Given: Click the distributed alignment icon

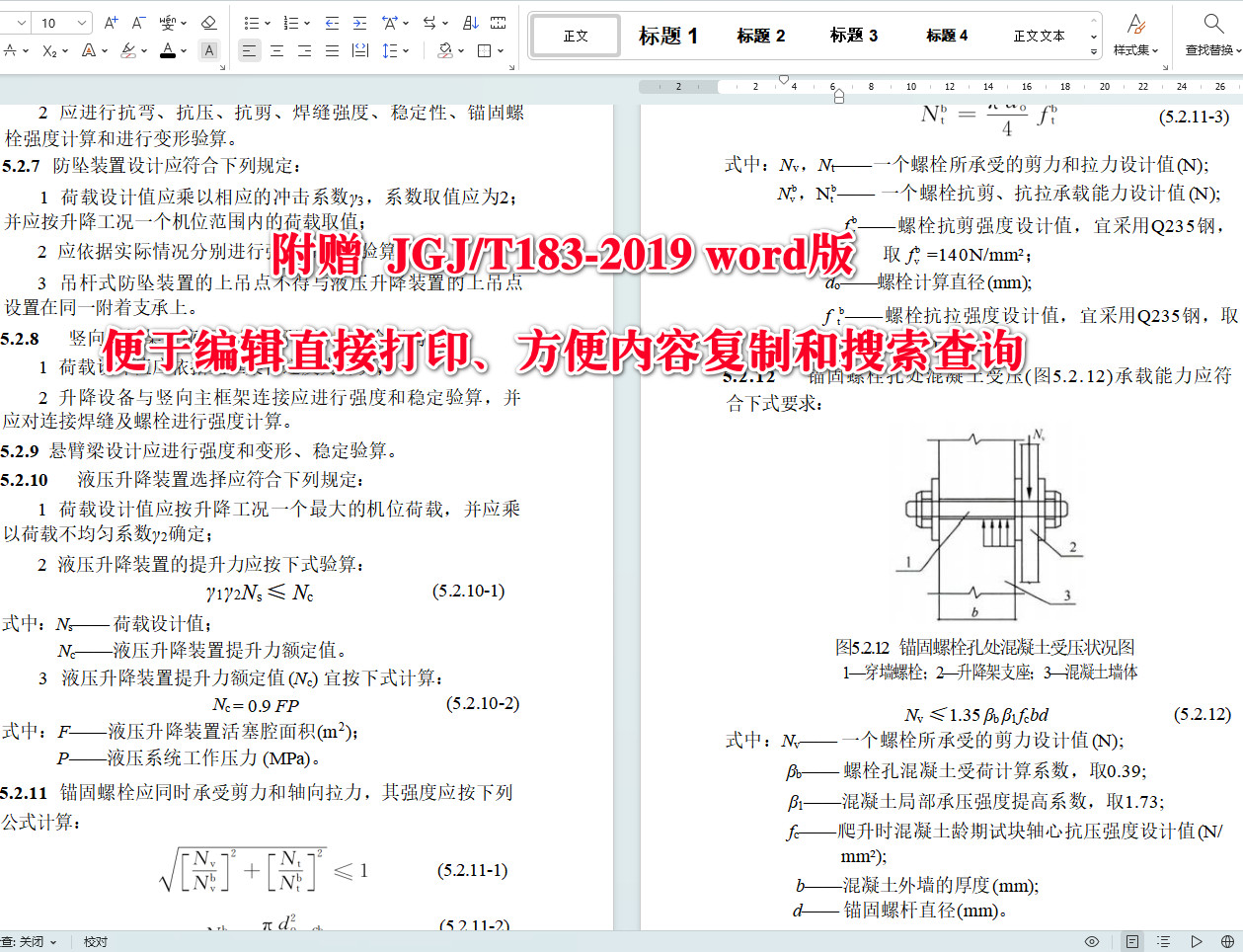Looking at the screenshot, I should click(x=360, y=50).
